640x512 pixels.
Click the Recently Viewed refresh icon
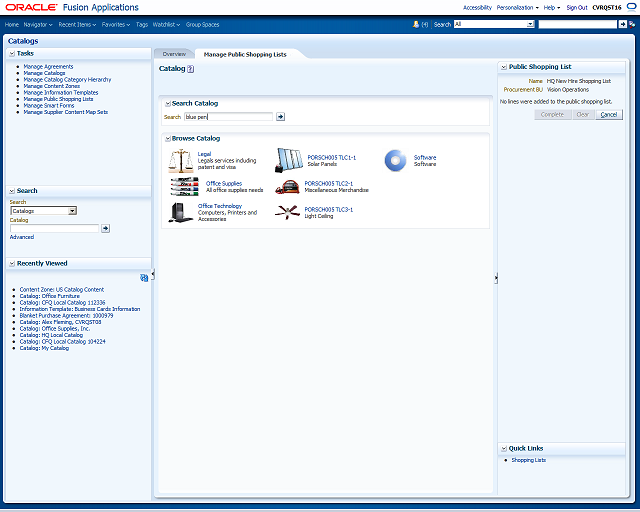pos(144,278)
